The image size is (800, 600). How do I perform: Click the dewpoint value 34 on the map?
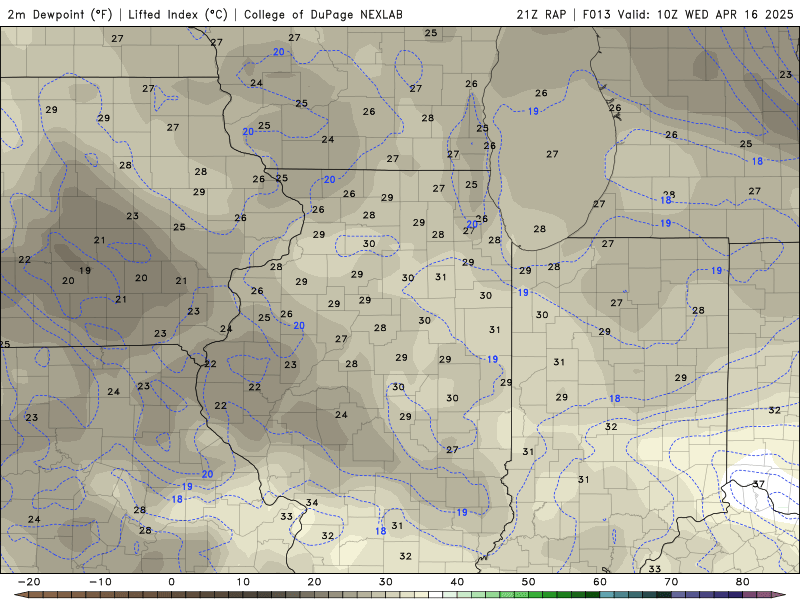click(x=312, y=503)
